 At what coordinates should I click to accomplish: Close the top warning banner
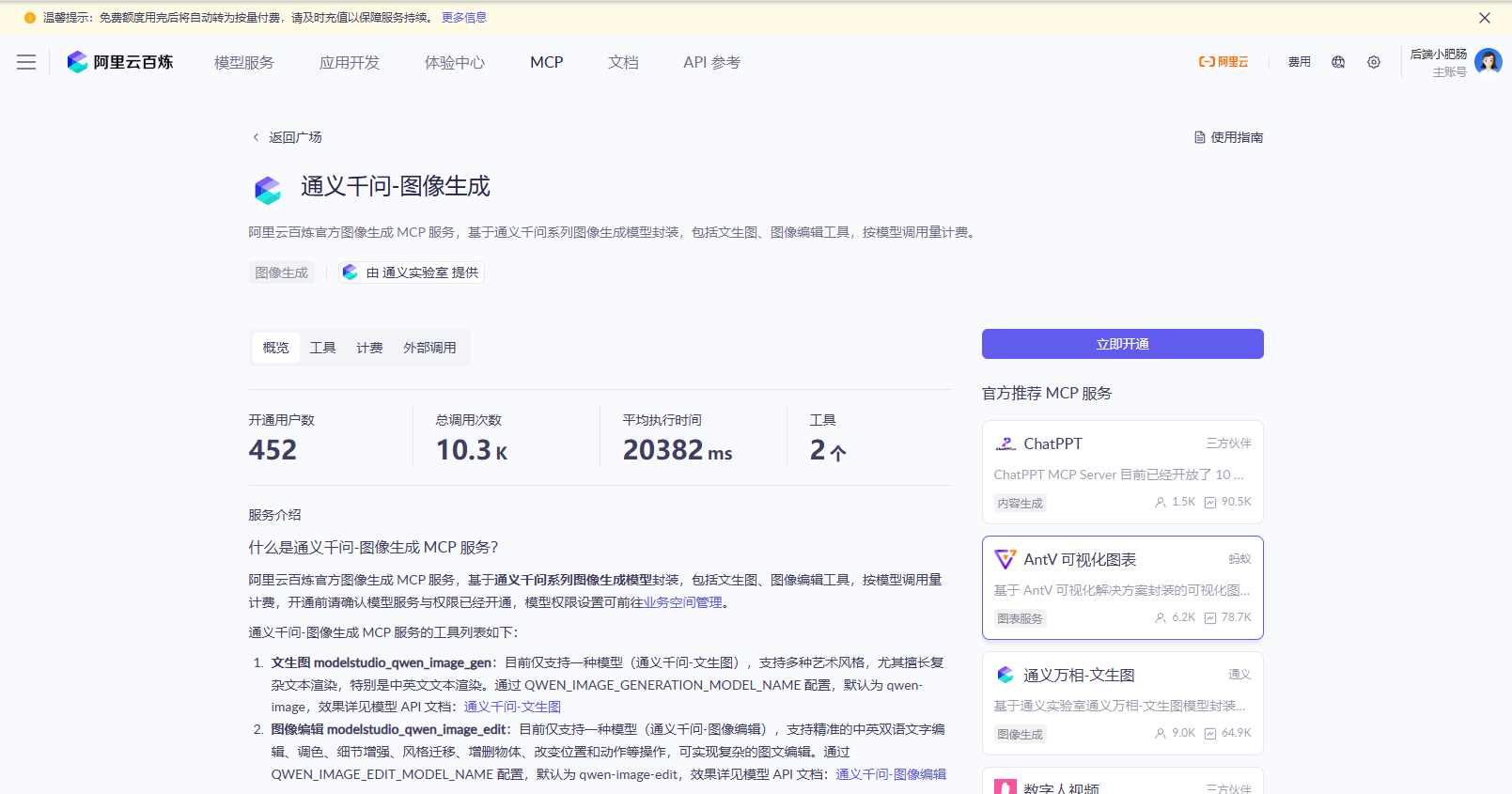1485,18
